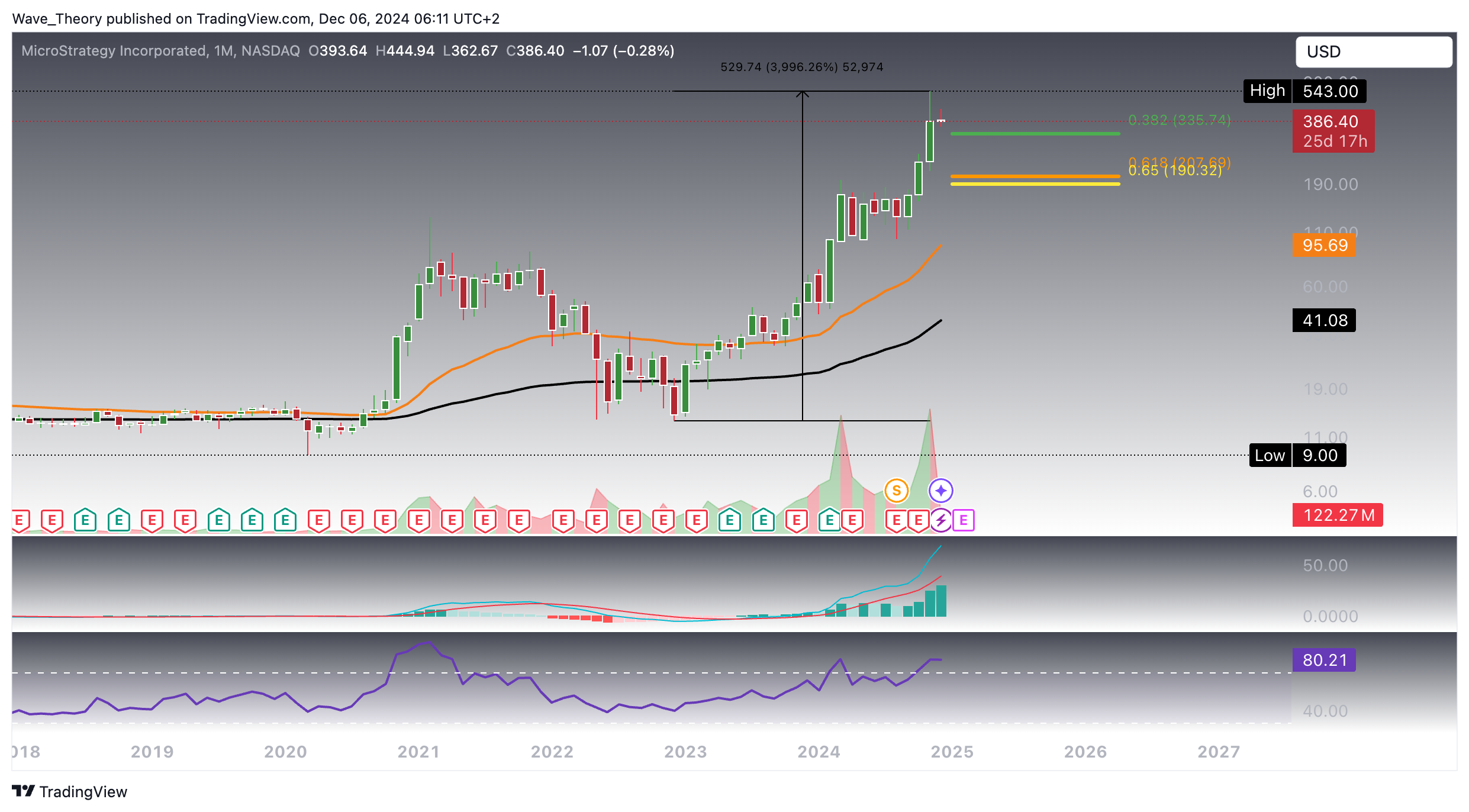The image size is (1469, 812).
Task: Click the E earnings marker immediately left of lightning icon
Action: click(918, 521)
